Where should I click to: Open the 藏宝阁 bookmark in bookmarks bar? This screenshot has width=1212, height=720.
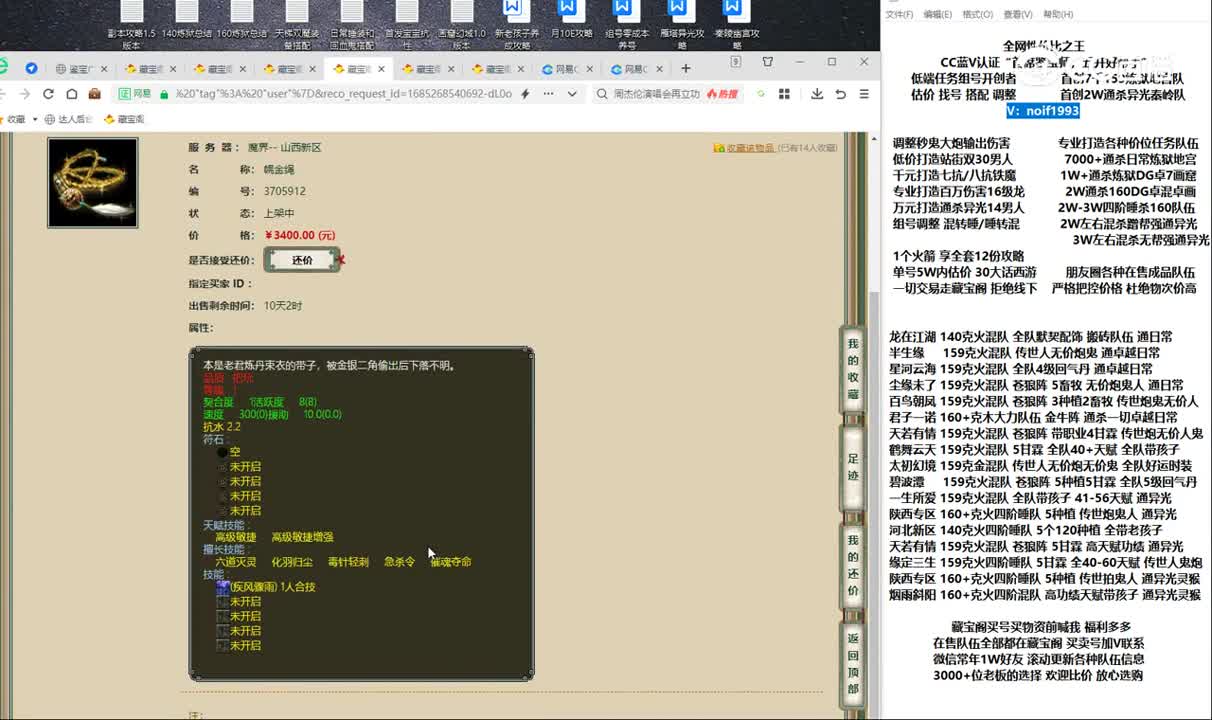124,119
